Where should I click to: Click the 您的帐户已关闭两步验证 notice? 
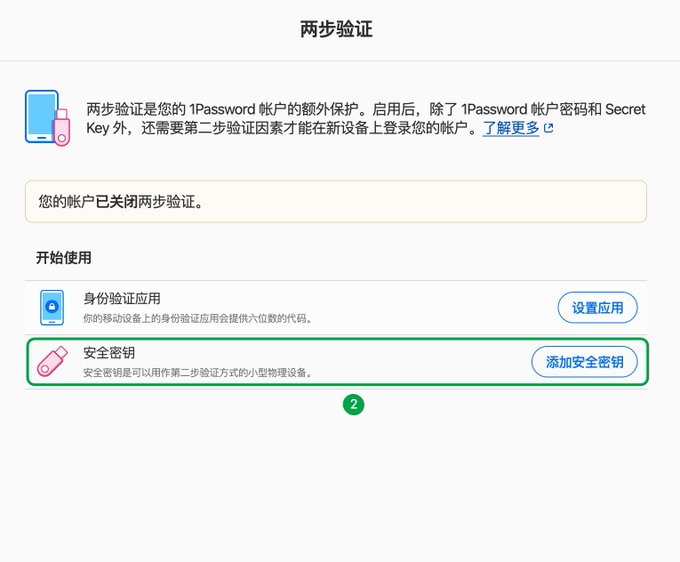[336, 202]
